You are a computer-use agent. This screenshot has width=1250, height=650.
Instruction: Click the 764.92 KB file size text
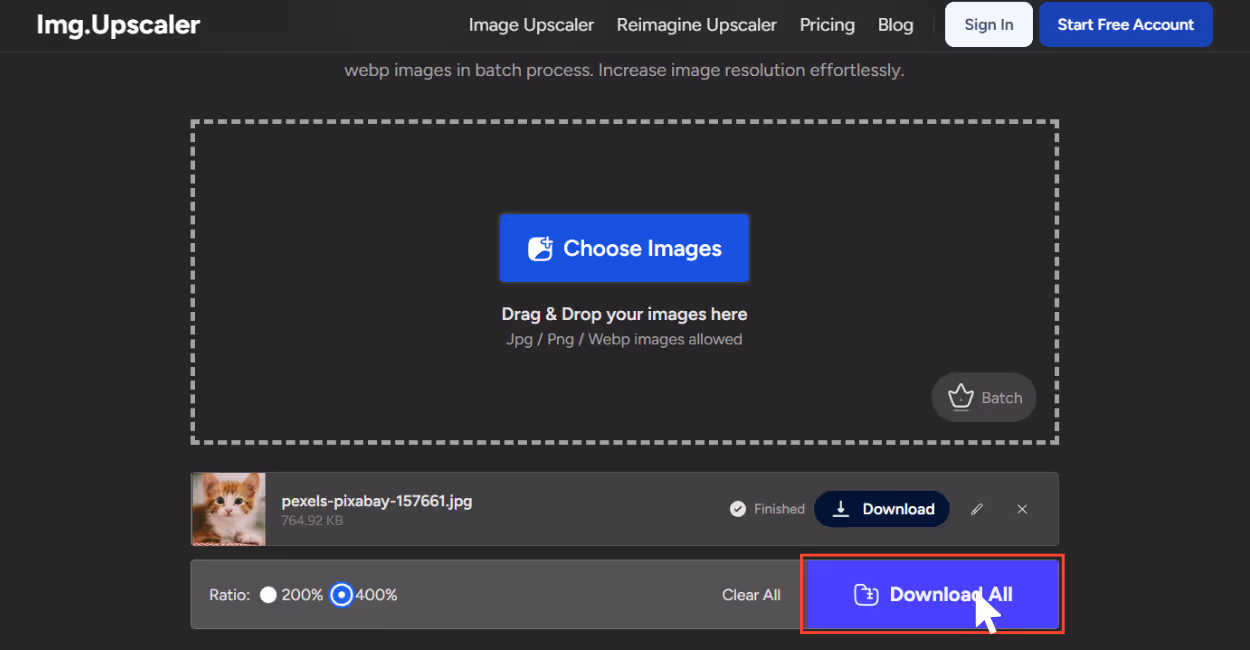tap(312, 521)
